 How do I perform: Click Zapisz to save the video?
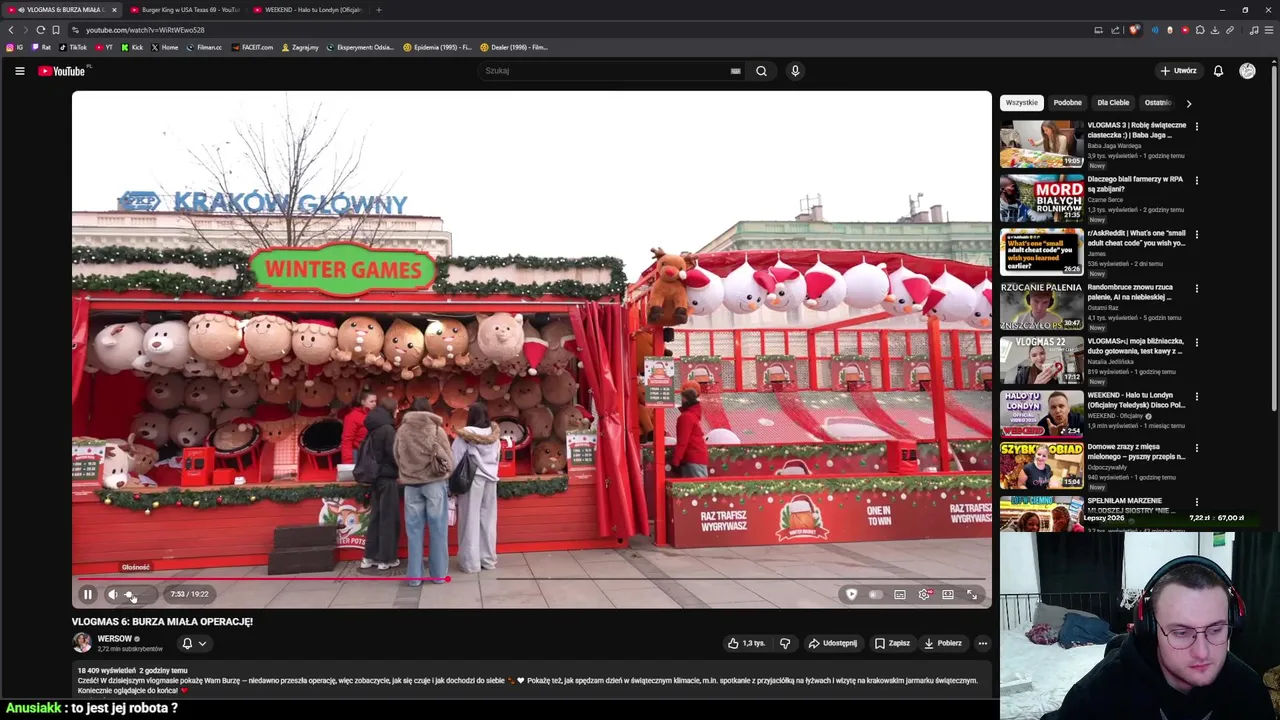click(892, 643)
